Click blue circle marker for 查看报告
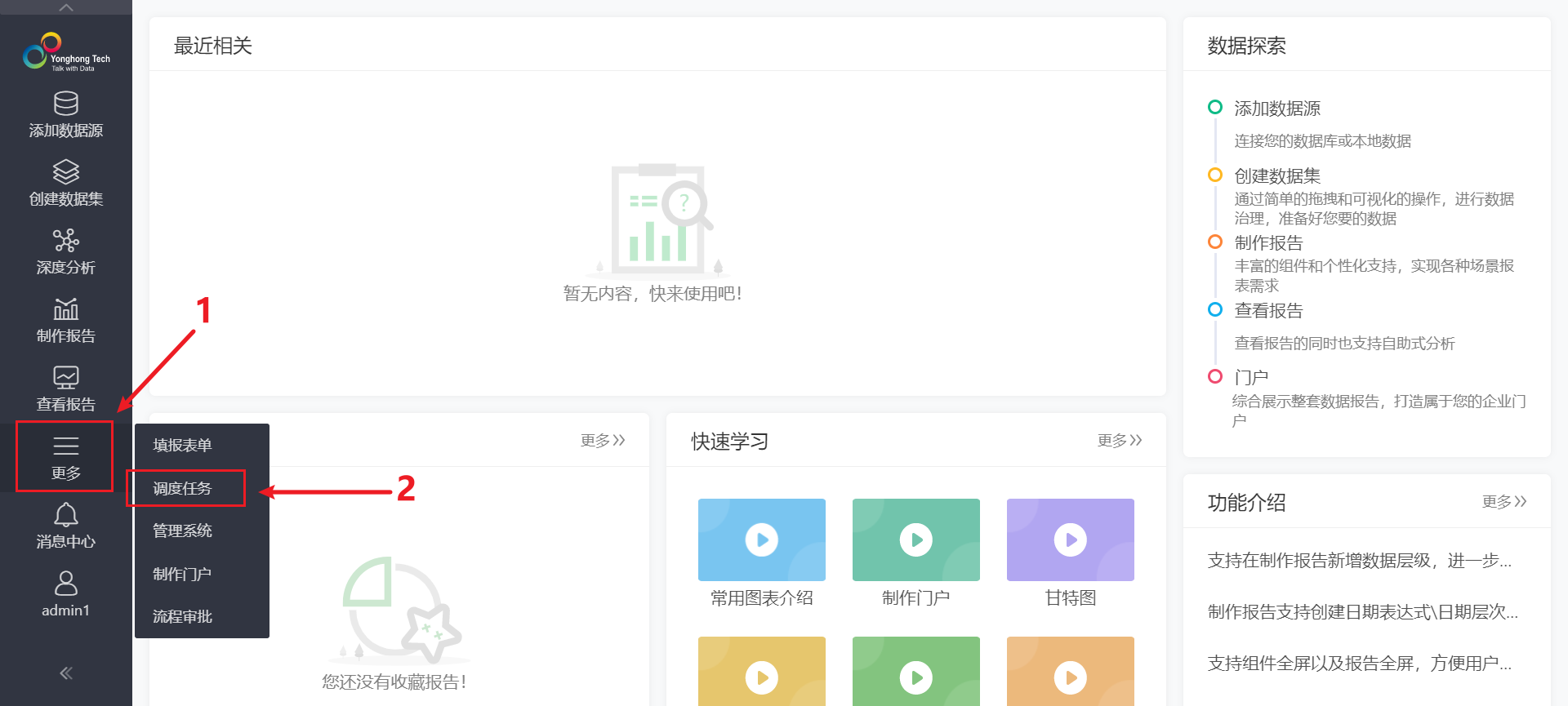 (1215, 309)
